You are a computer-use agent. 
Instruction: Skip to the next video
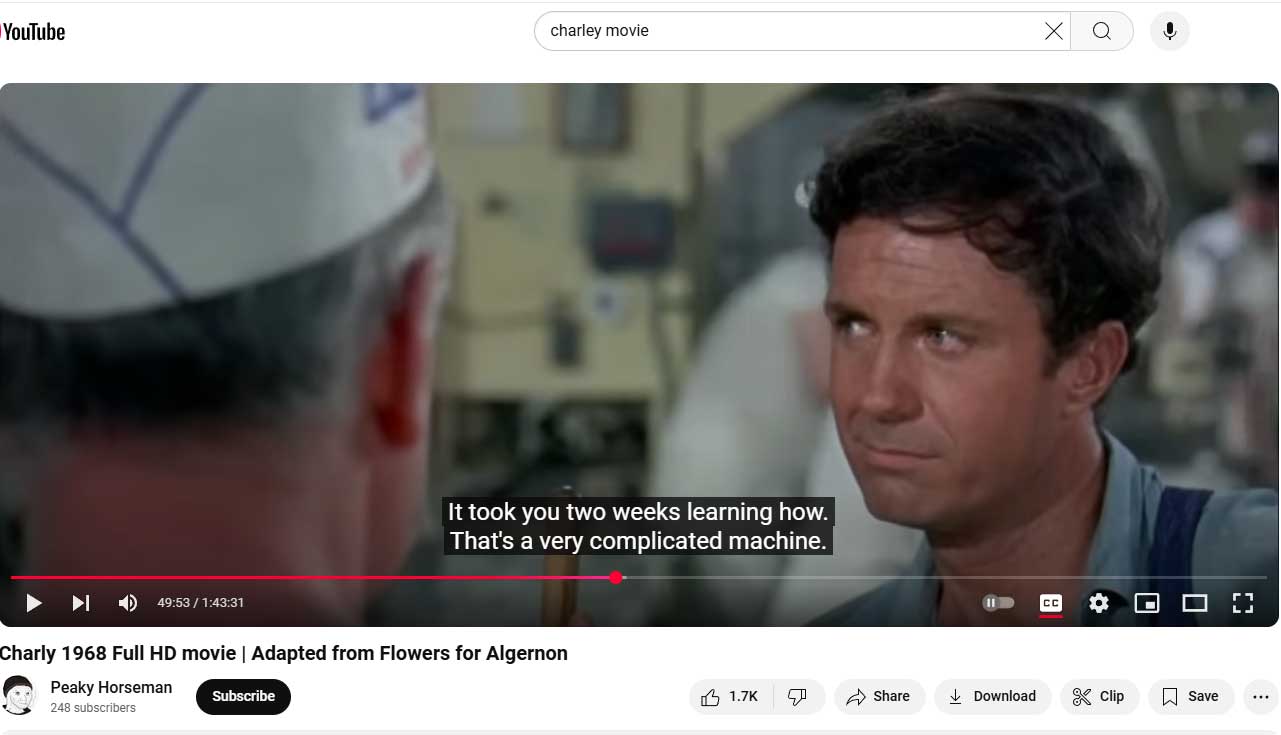(x=81, y=602)
